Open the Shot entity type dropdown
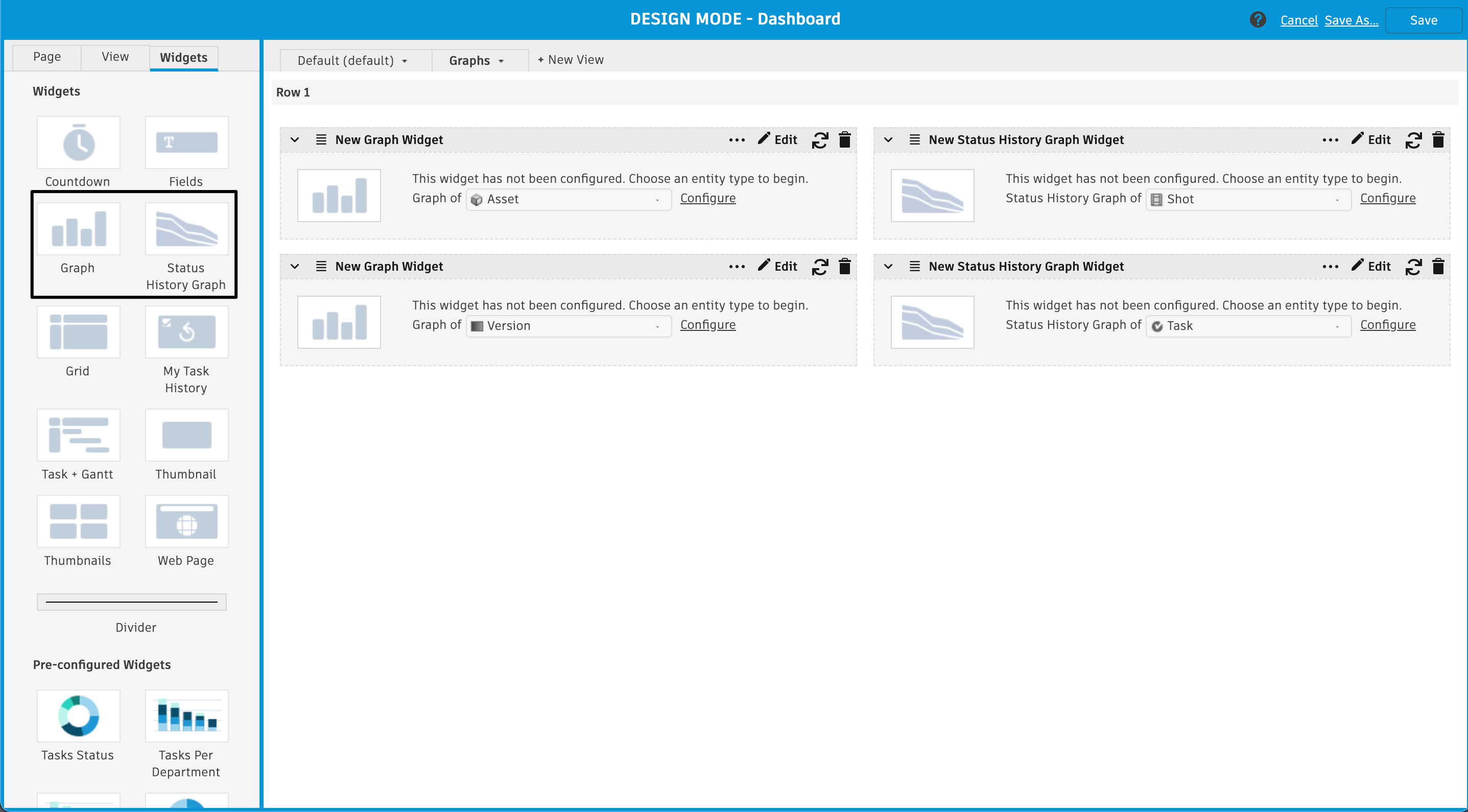The image size is (1468, 812). coord(1247,200)
